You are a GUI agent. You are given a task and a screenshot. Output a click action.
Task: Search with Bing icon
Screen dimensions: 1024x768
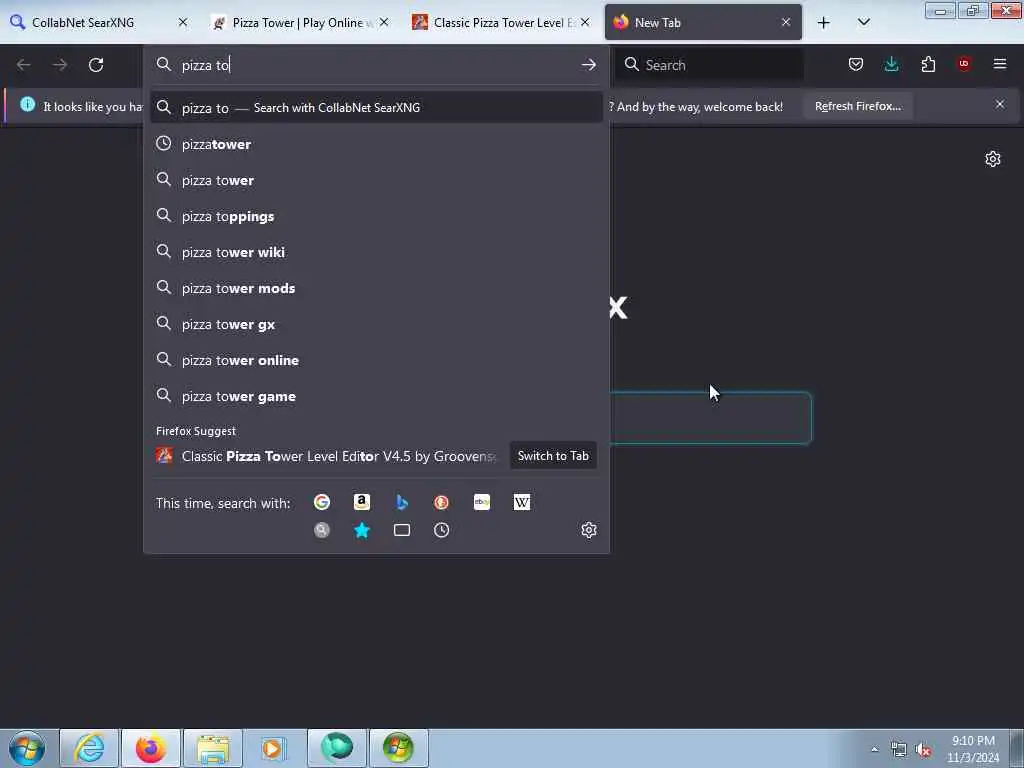coord(402,502)
